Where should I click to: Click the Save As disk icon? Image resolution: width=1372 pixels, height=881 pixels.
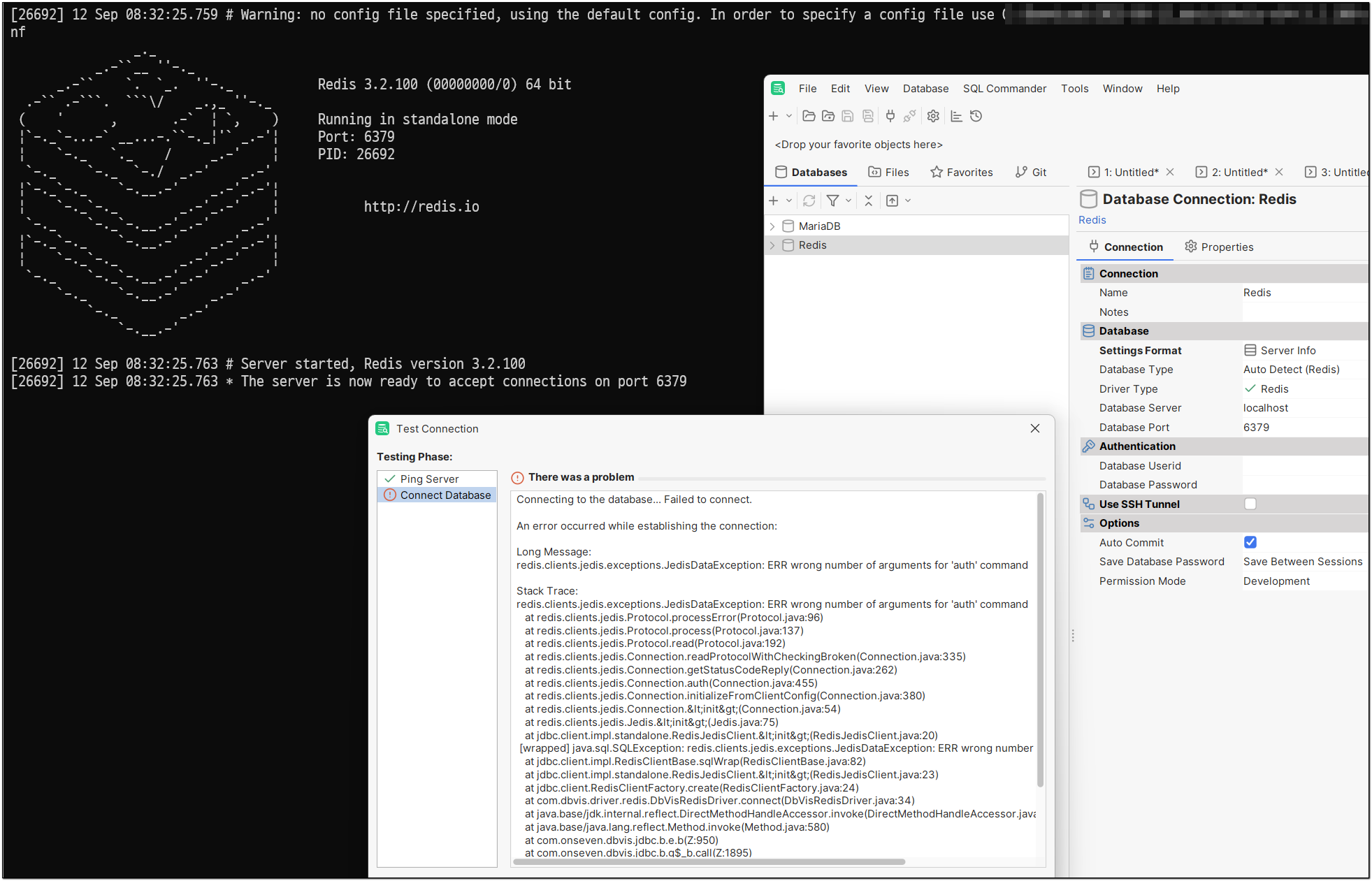click(868, 116)
